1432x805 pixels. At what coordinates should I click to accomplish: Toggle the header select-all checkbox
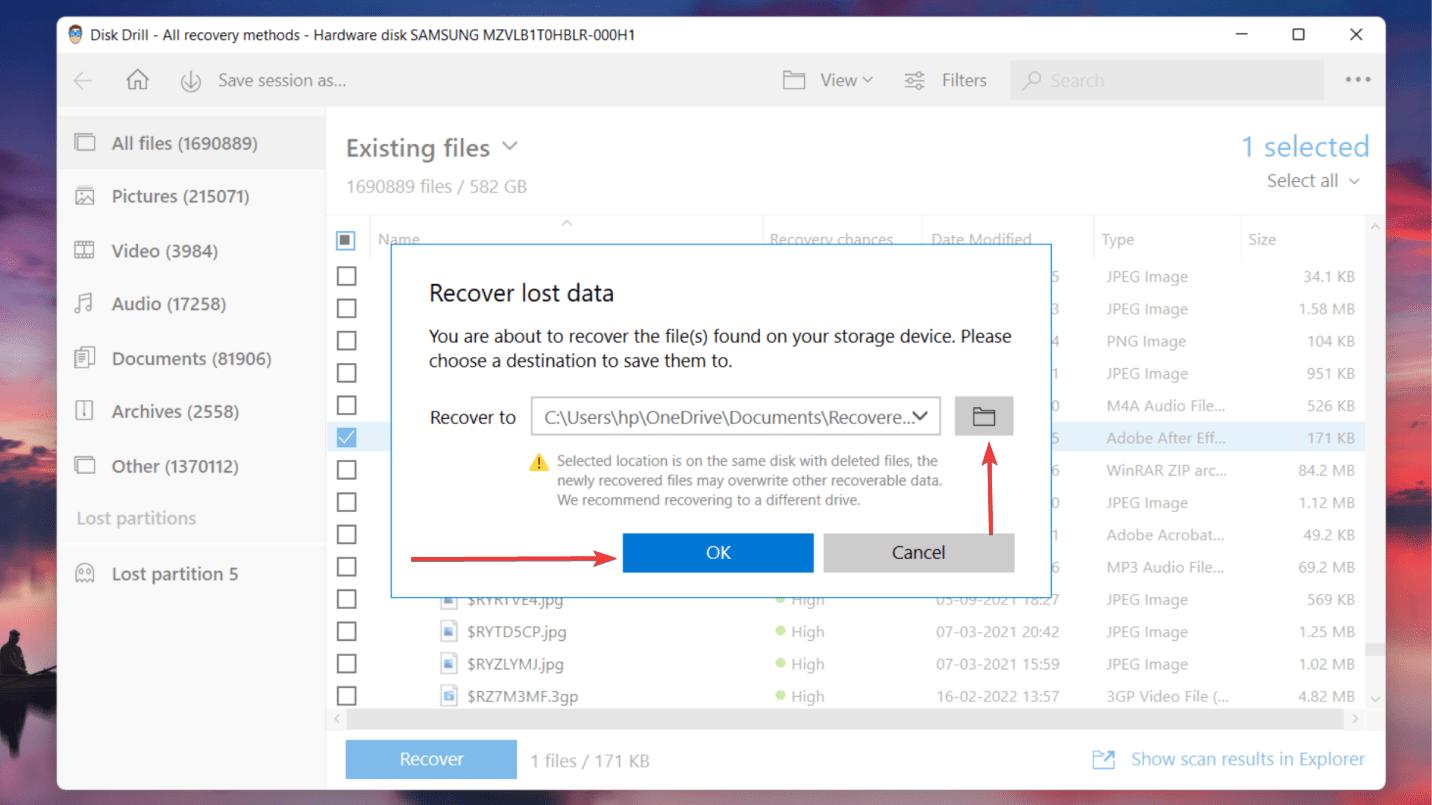tap(345, 240)
